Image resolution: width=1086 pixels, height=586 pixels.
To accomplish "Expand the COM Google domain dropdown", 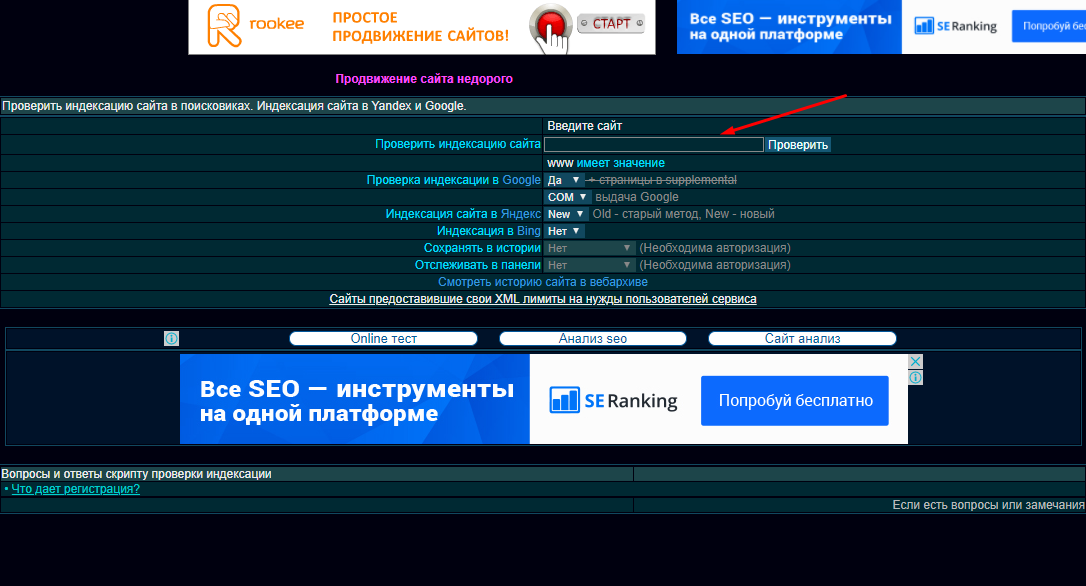I will tap(567, 197).
